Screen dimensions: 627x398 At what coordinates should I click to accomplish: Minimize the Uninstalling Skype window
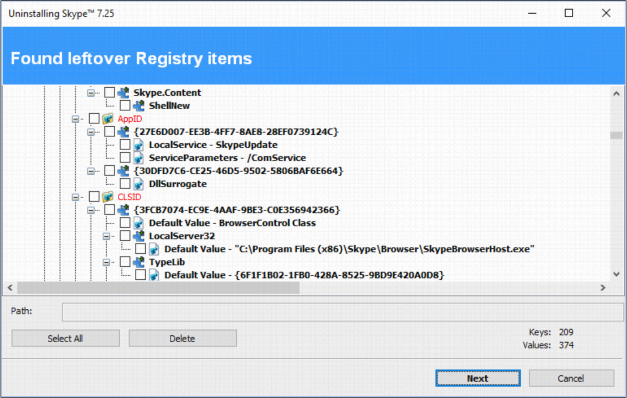point(532,13)
